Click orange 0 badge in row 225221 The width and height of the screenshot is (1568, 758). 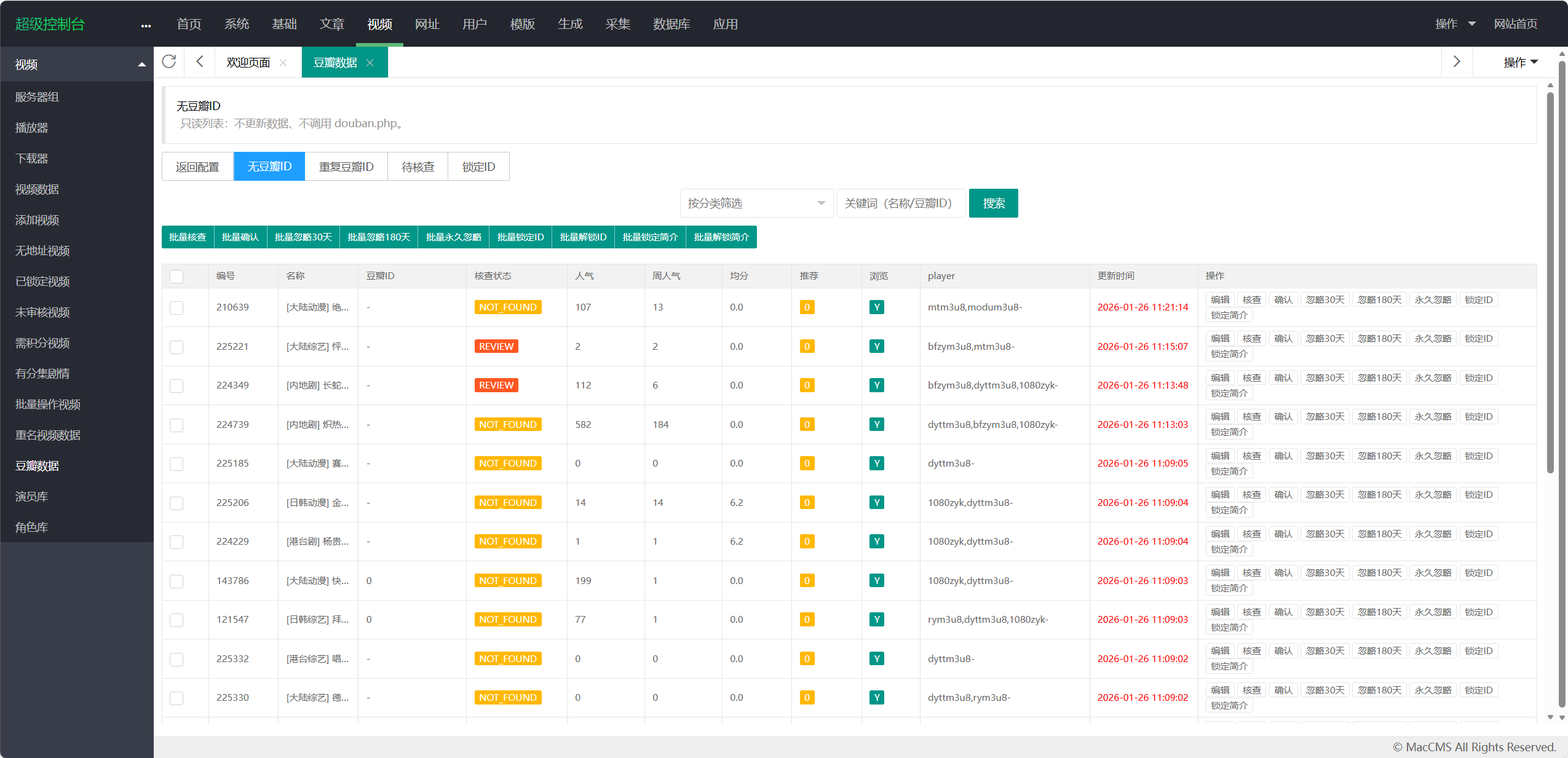[807, 347]
